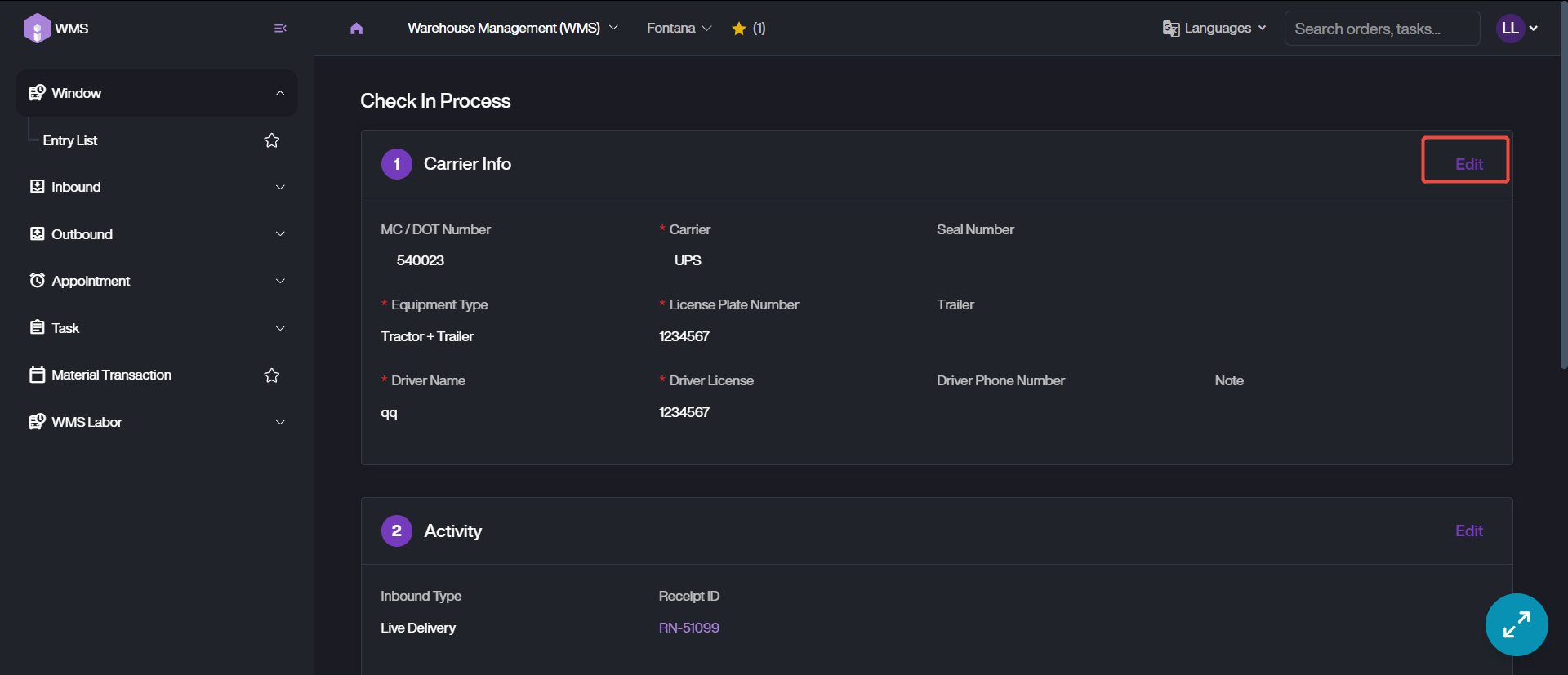Click the LL user avatar
This screenshot has height=675, width=1568.
pos(1510,29)
